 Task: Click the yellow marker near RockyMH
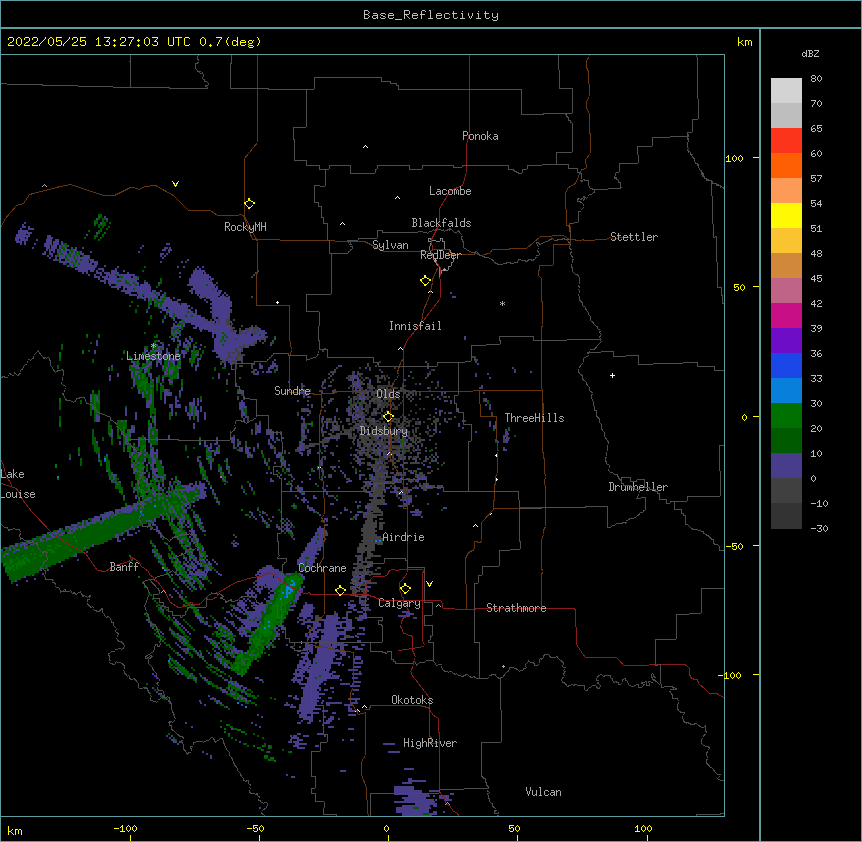point(250,204)
